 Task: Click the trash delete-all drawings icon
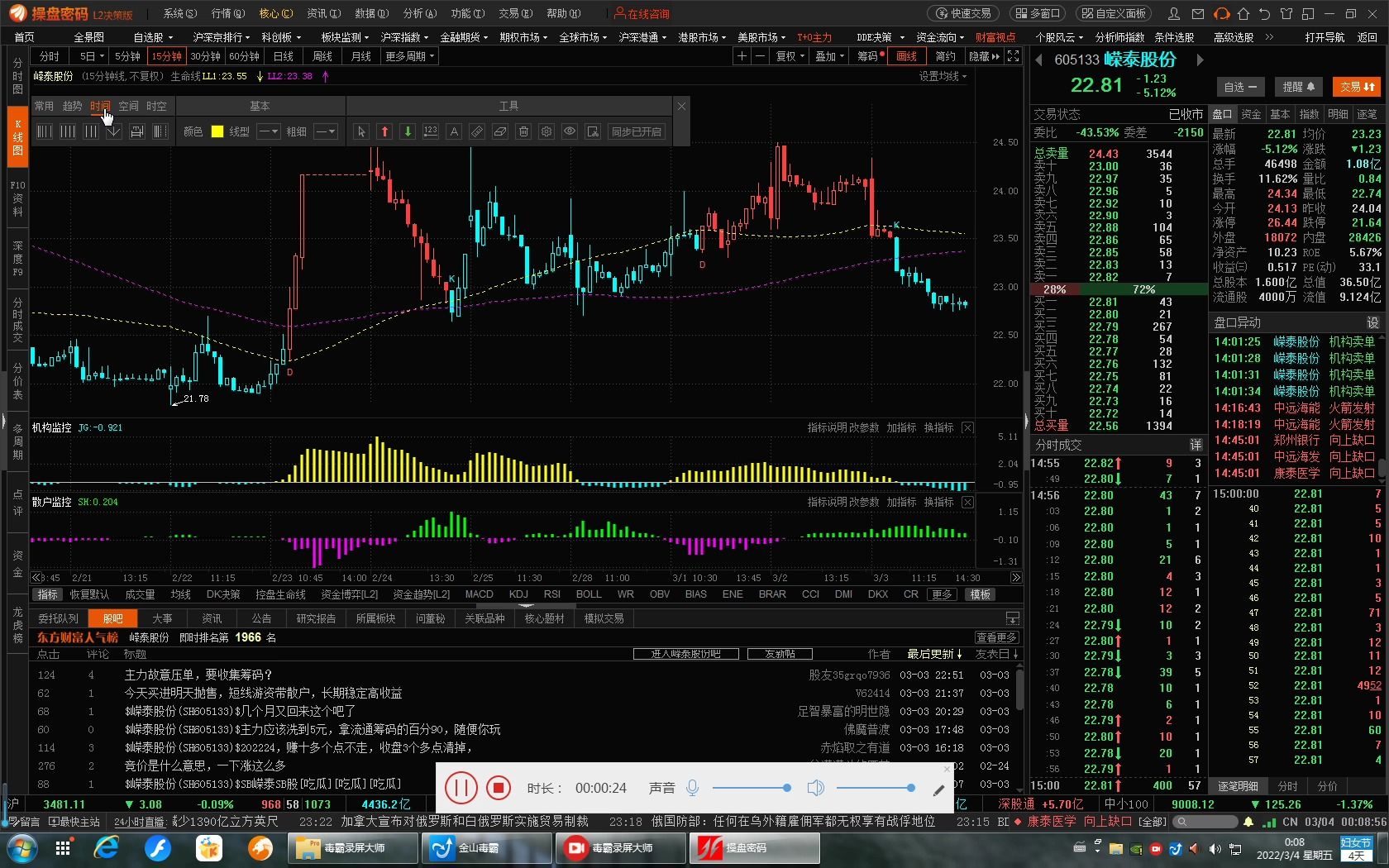click(x=523, y=131)
